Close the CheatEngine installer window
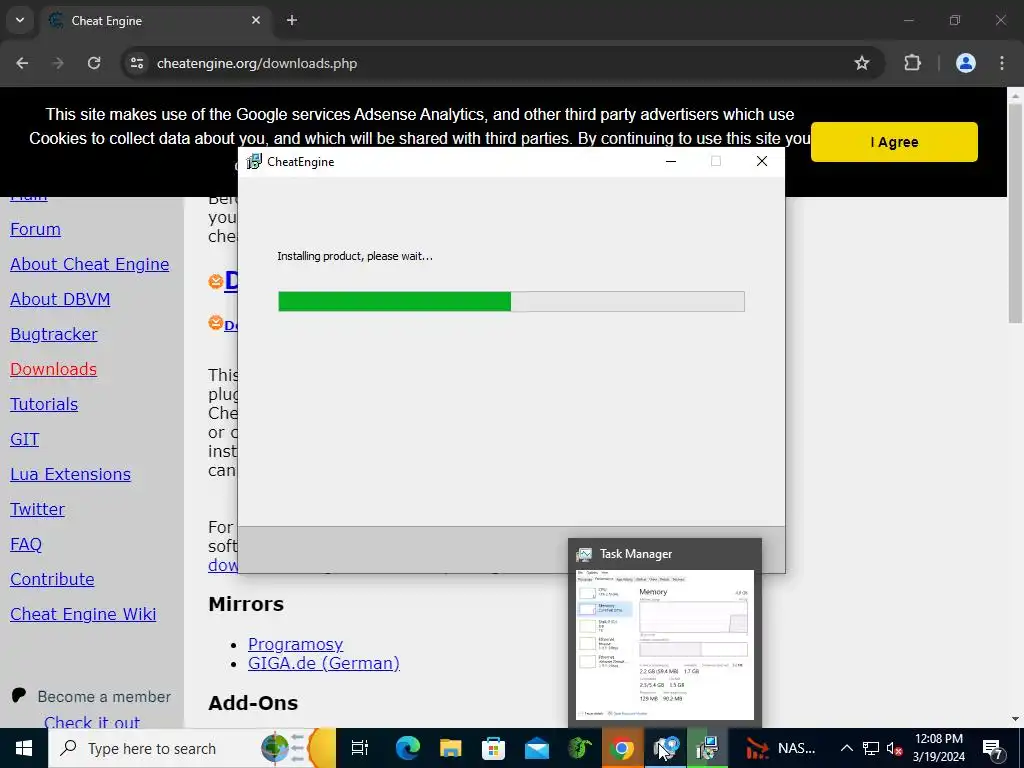 tap(761, 161)
